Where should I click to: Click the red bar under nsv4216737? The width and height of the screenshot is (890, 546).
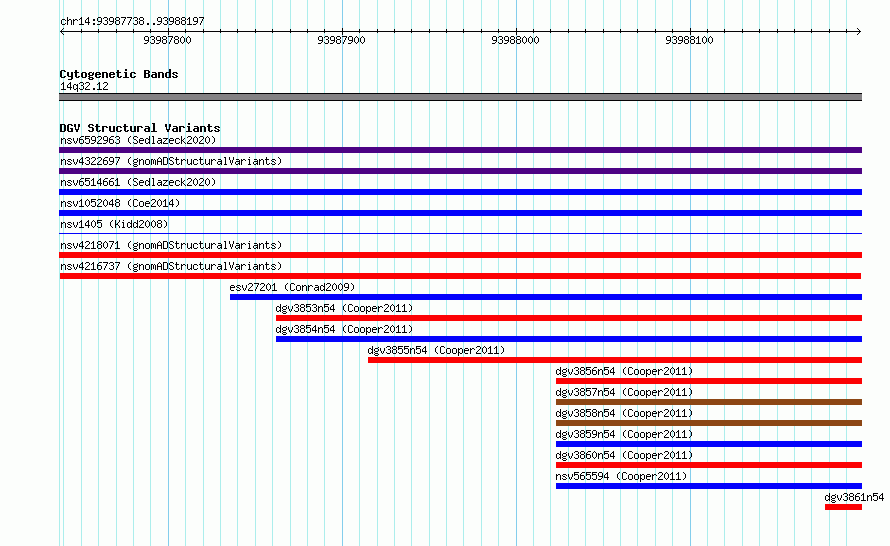tap(460, 276)
